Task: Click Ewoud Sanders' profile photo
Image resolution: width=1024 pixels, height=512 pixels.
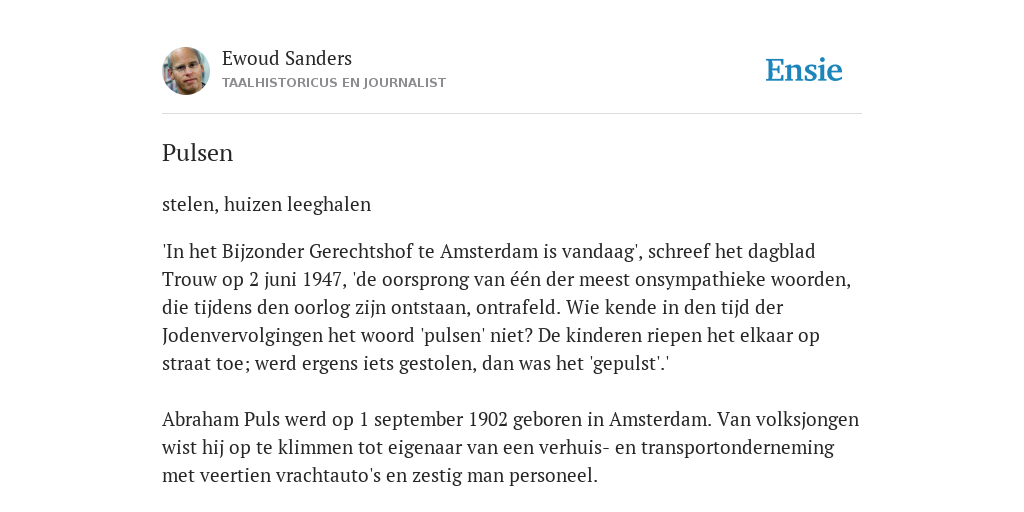Action: pos(186,71)
